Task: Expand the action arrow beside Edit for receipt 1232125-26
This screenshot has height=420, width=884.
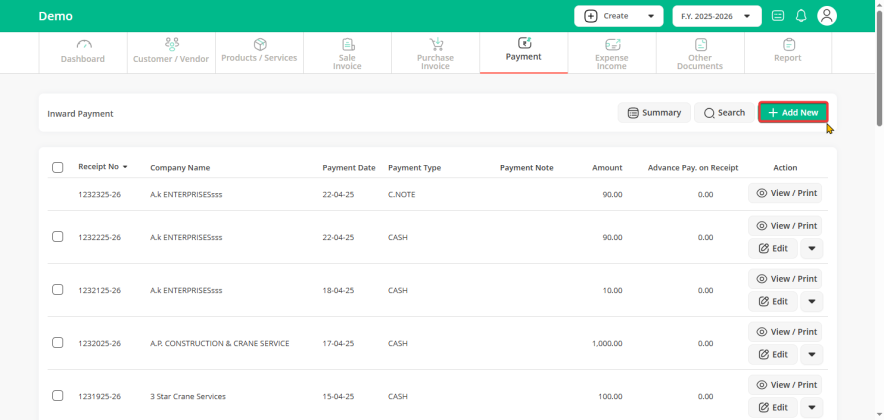Action: 811,302
